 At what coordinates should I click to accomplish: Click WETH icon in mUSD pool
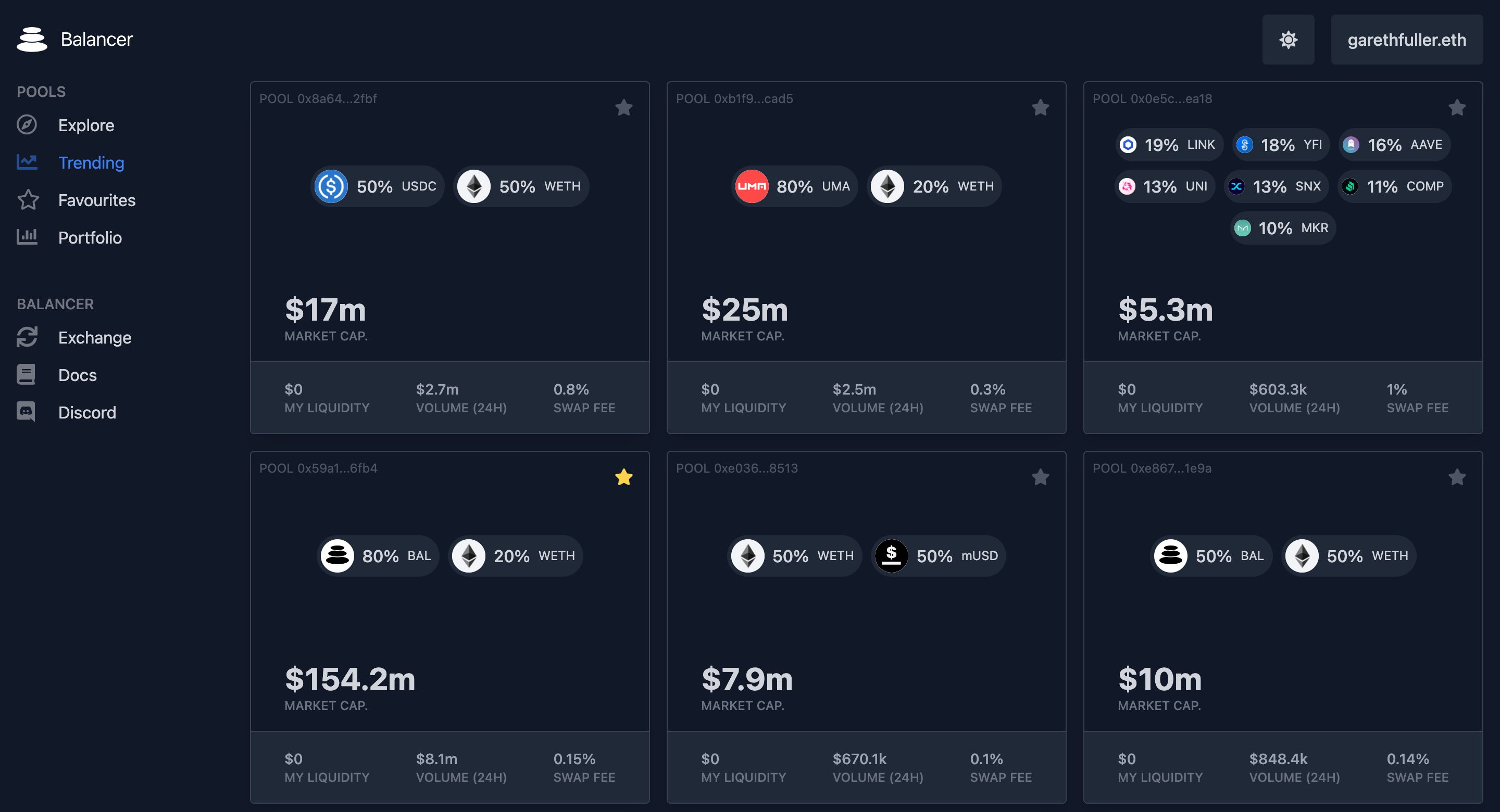coord(748,556)
